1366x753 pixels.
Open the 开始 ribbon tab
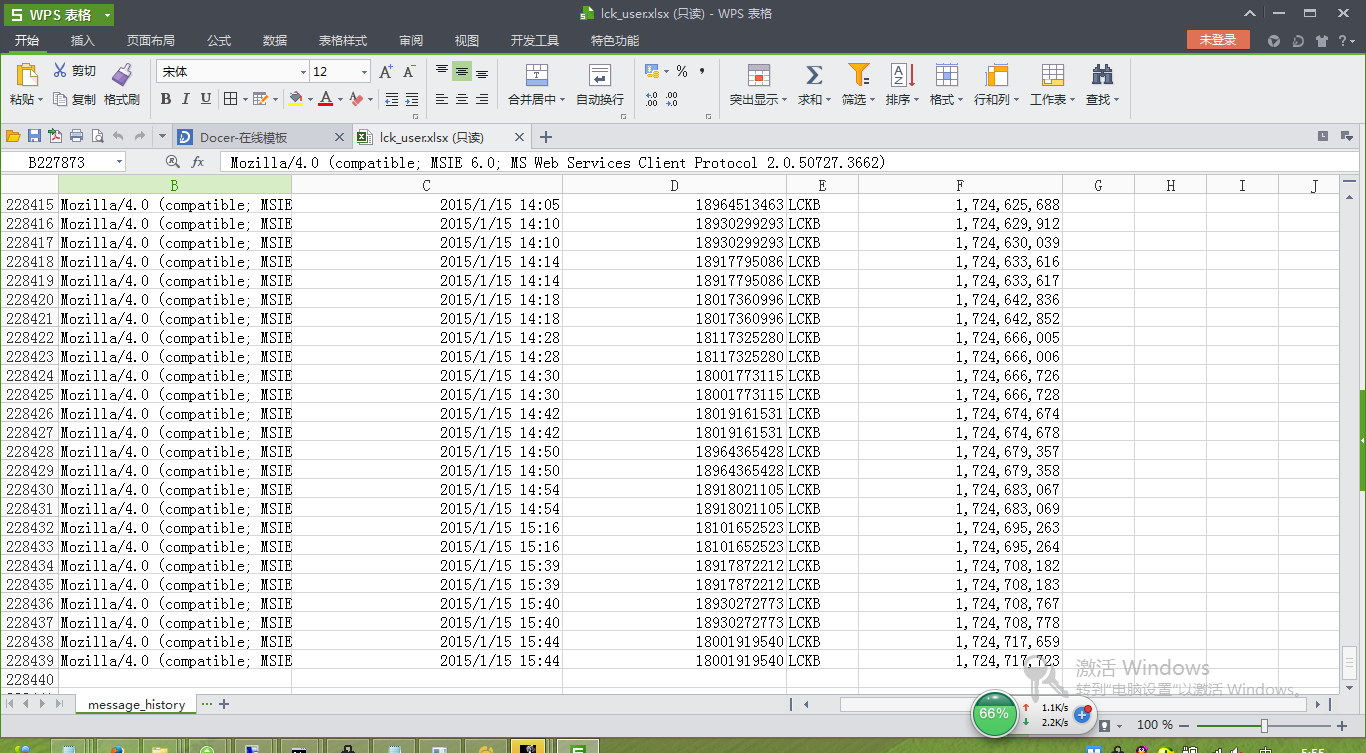[x=27, y=40]
